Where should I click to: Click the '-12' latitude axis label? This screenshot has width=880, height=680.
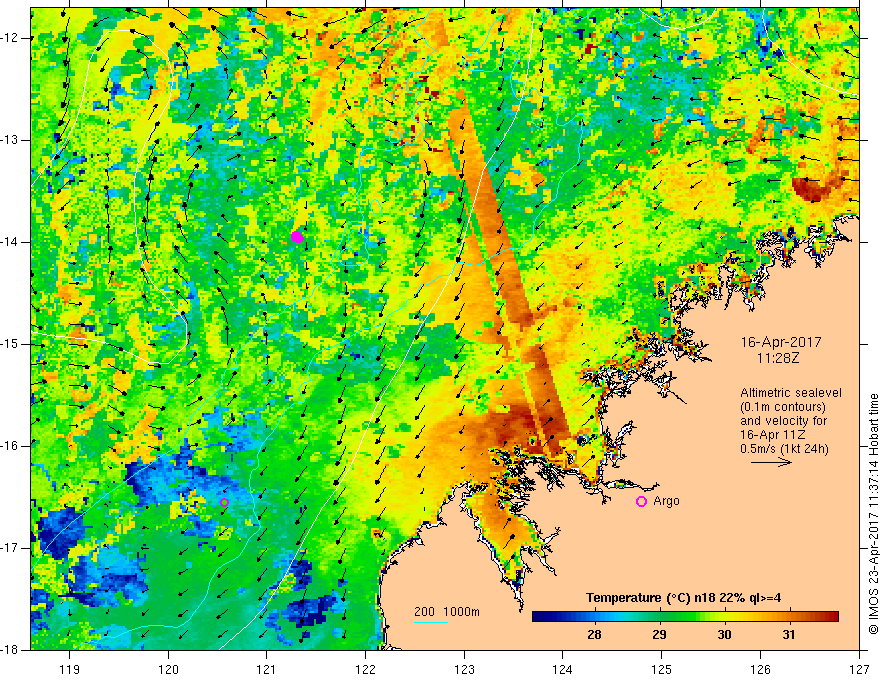11,38
